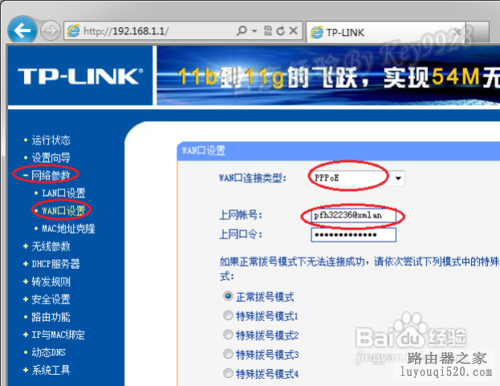Open the LAN口设置 submenu item
Screen dimensions: 500x386
(63, 193)
